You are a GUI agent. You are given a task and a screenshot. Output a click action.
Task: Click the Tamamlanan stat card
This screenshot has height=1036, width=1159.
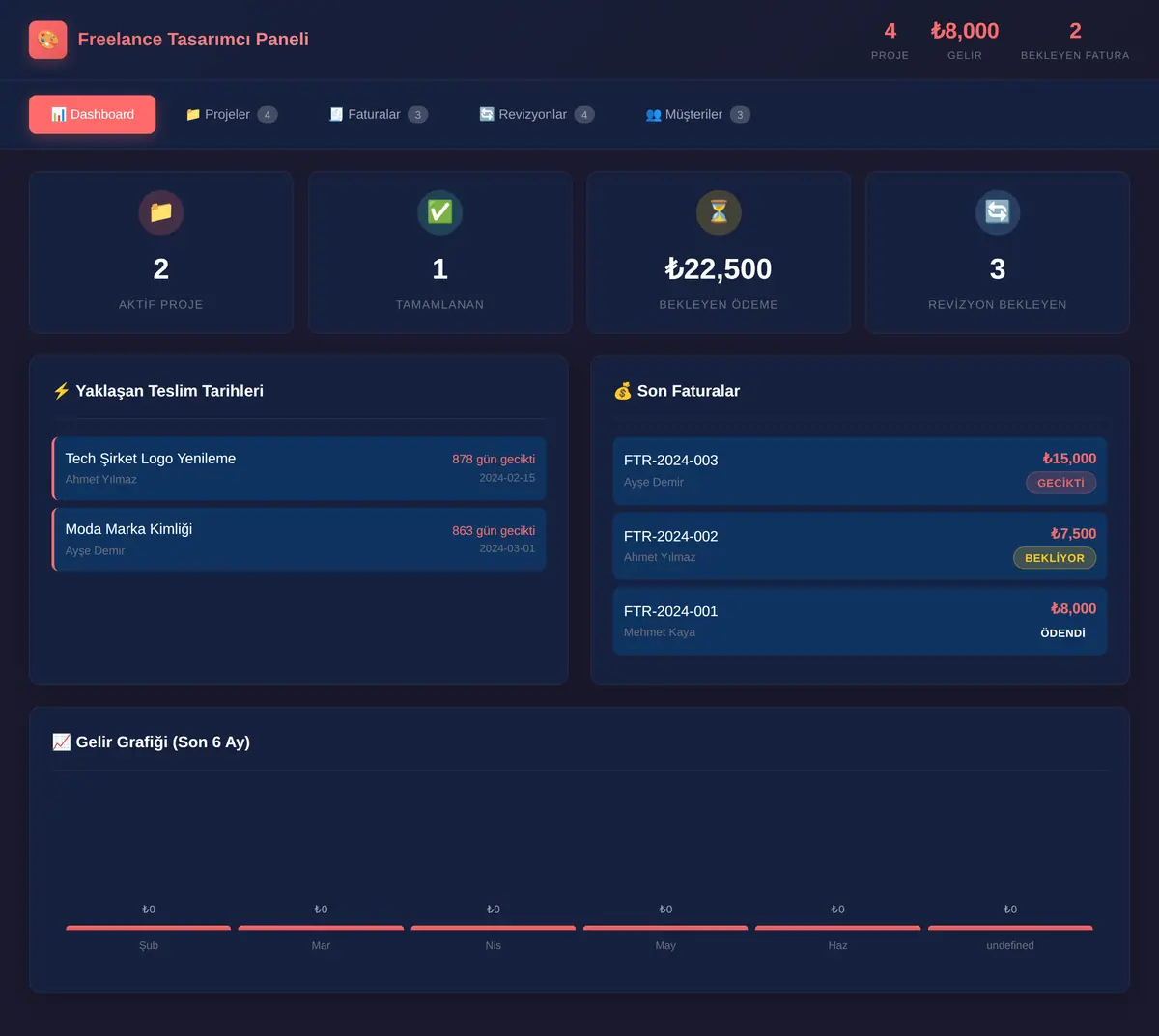point(439,253)
